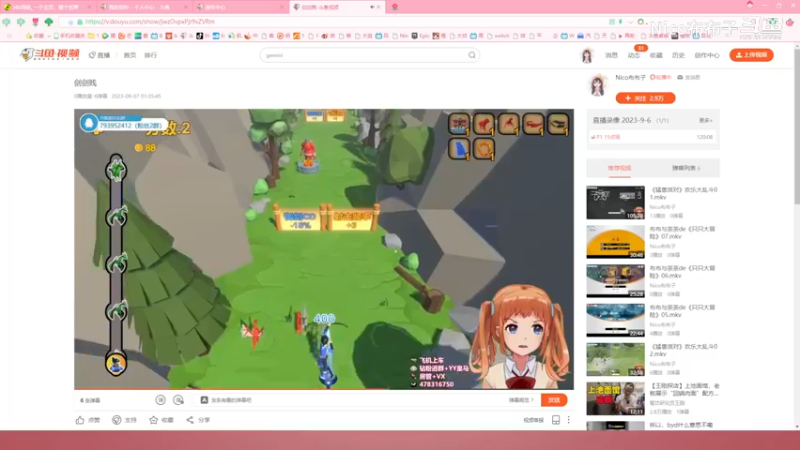Image resolution: width=800 pixels, height=450 pixels.
Task: Open recommended video title ending 05.mkv
Action: click(683, 312)
